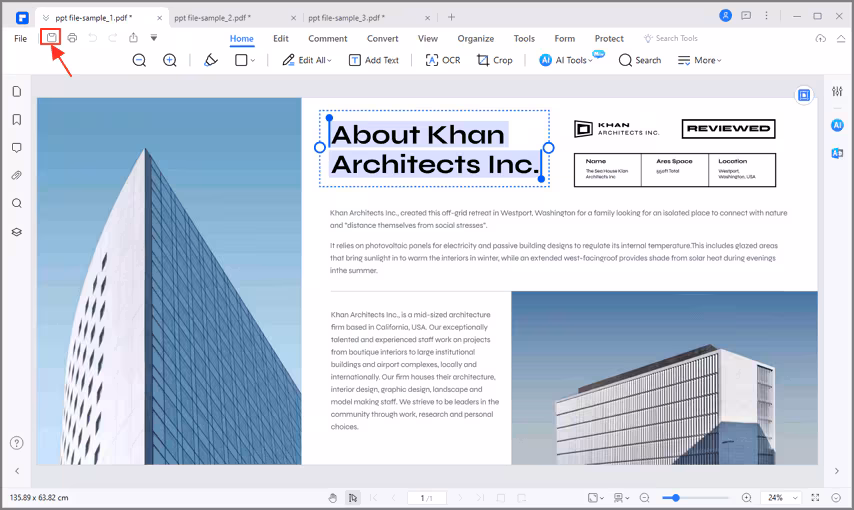Viewport: 854px width, 510px height.
Task: Open the Bookmarks panel in left sidebar
Action: (x=17, y=120)
